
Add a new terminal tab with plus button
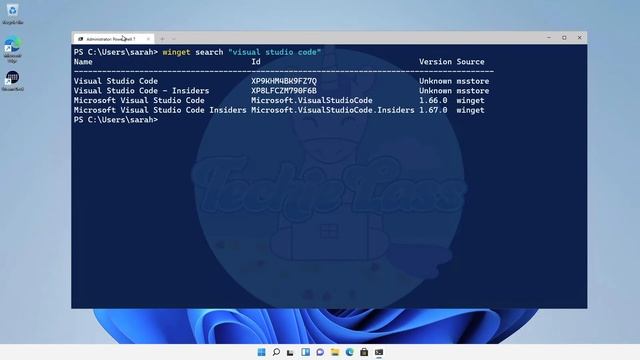click(x=162, y=39)
